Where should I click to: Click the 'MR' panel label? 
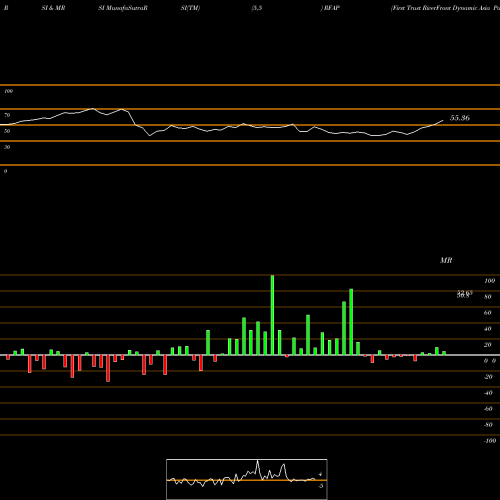pos(446,260)
